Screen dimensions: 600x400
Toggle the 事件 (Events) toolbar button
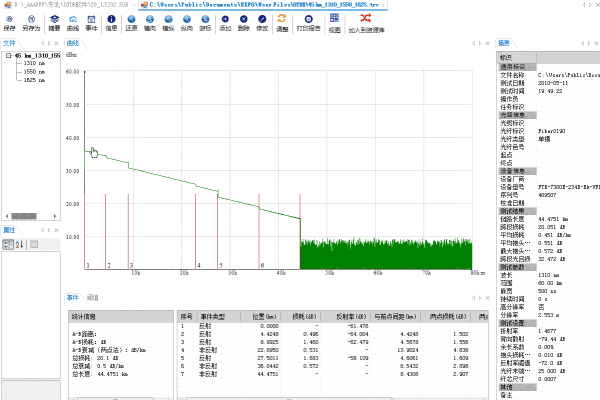[91, 22]
